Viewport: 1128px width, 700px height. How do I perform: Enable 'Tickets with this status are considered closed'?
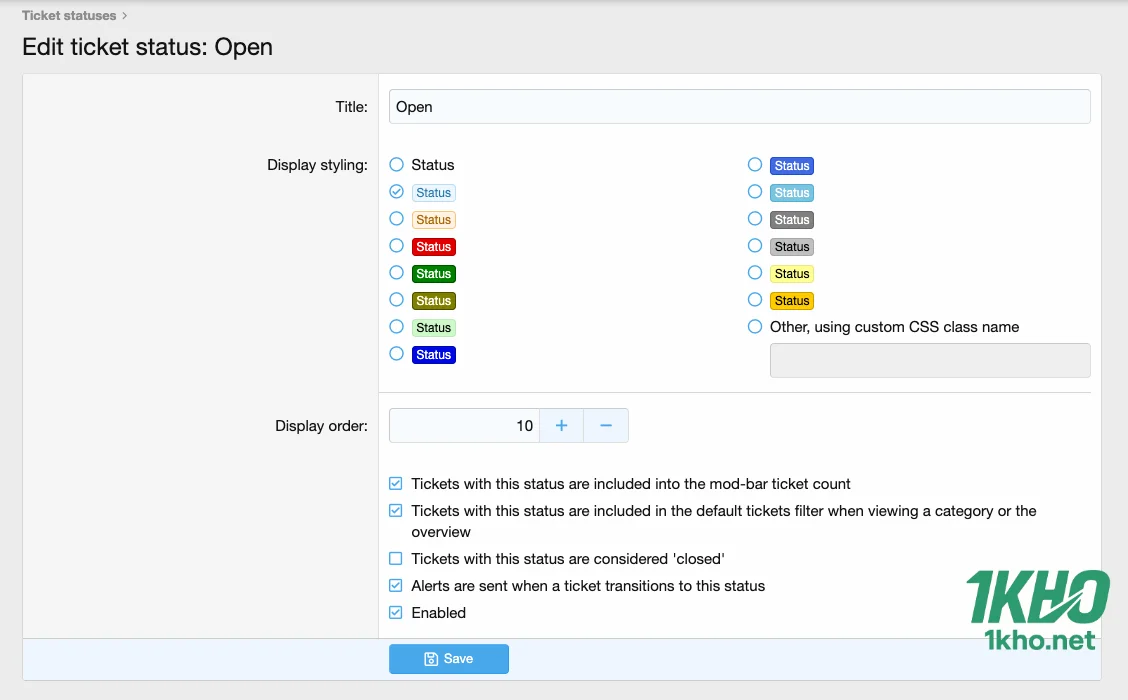pyautogui.click(x=395, y=558)
